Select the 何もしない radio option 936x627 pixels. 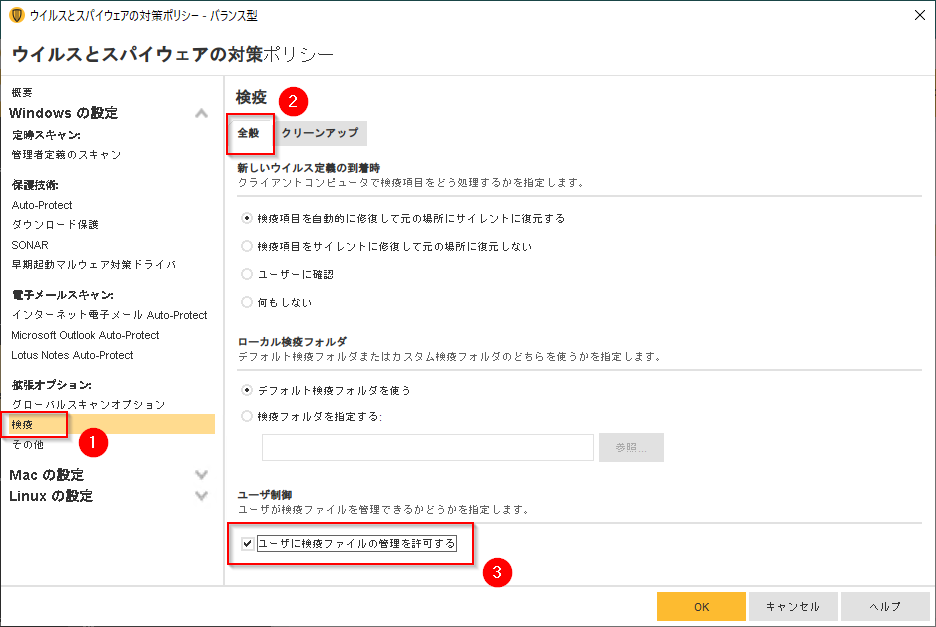click(247, 302)
